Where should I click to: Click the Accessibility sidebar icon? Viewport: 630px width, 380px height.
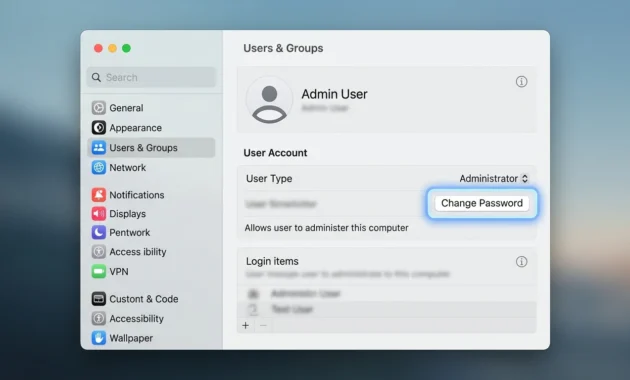(98, 319)
